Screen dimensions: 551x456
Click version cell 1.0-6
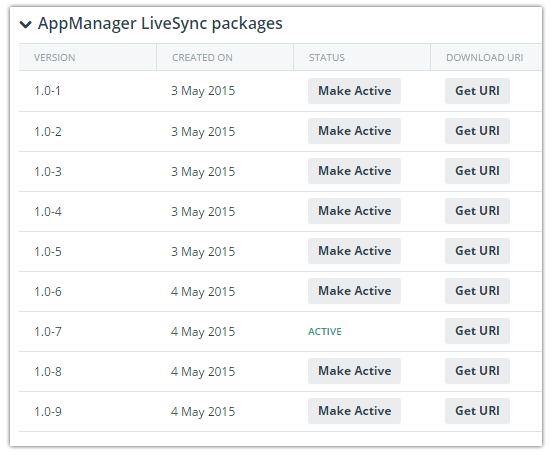pyautogui.click(x=47, y=292)
